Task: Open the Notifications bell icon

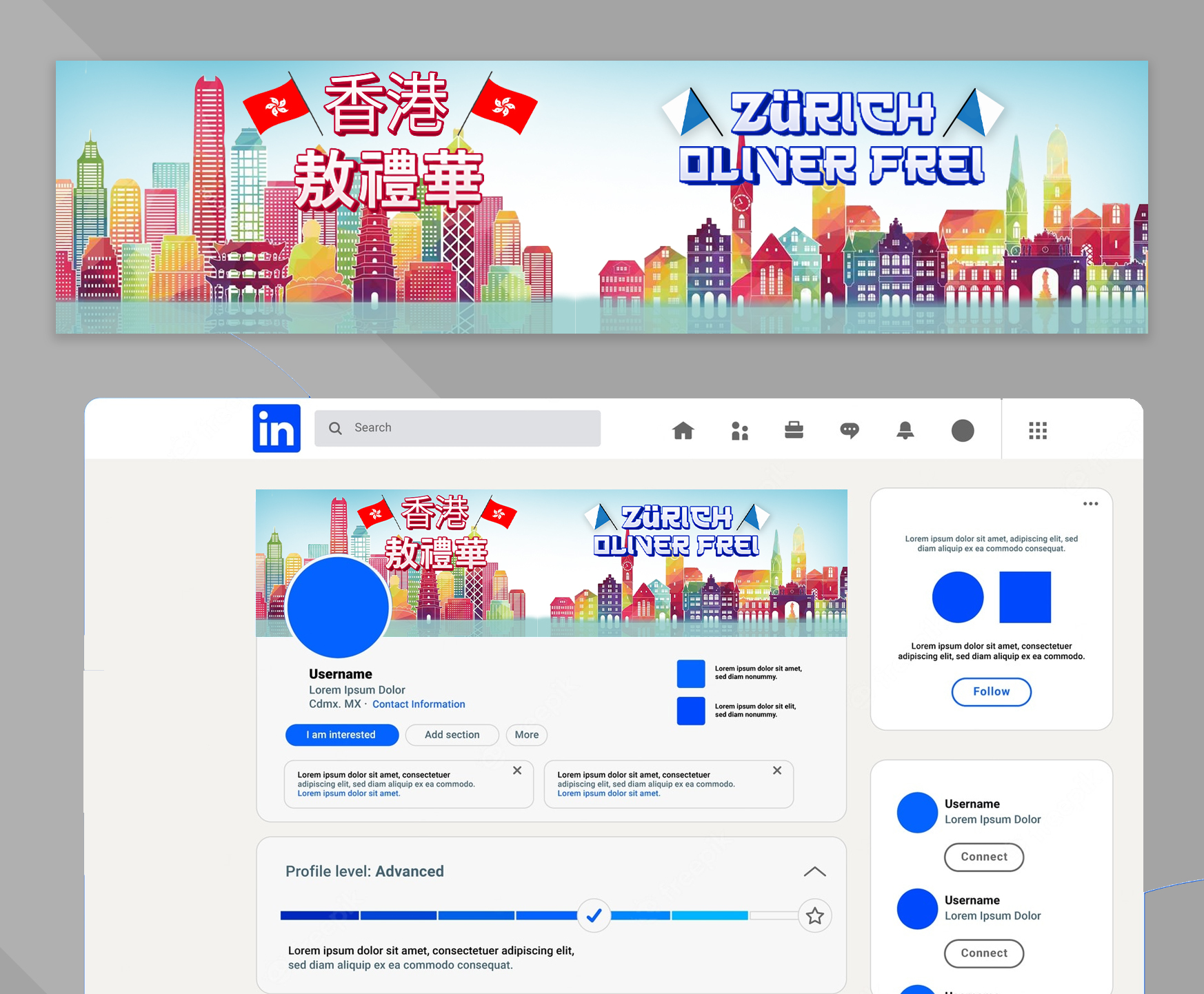Action: pyautogui.click(x=905, y=431)
